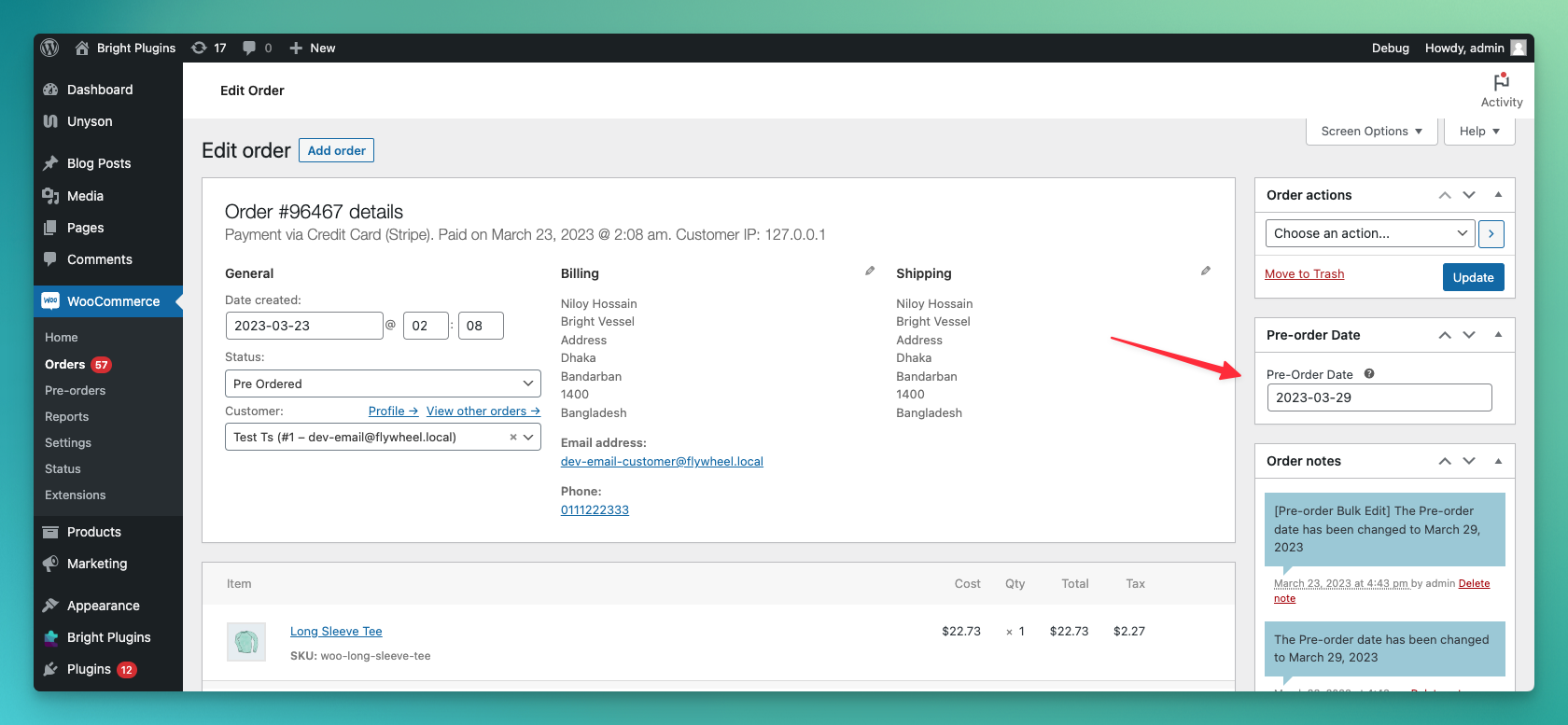Open the Long Sleeve Tee product link

[x=336, y=632]
